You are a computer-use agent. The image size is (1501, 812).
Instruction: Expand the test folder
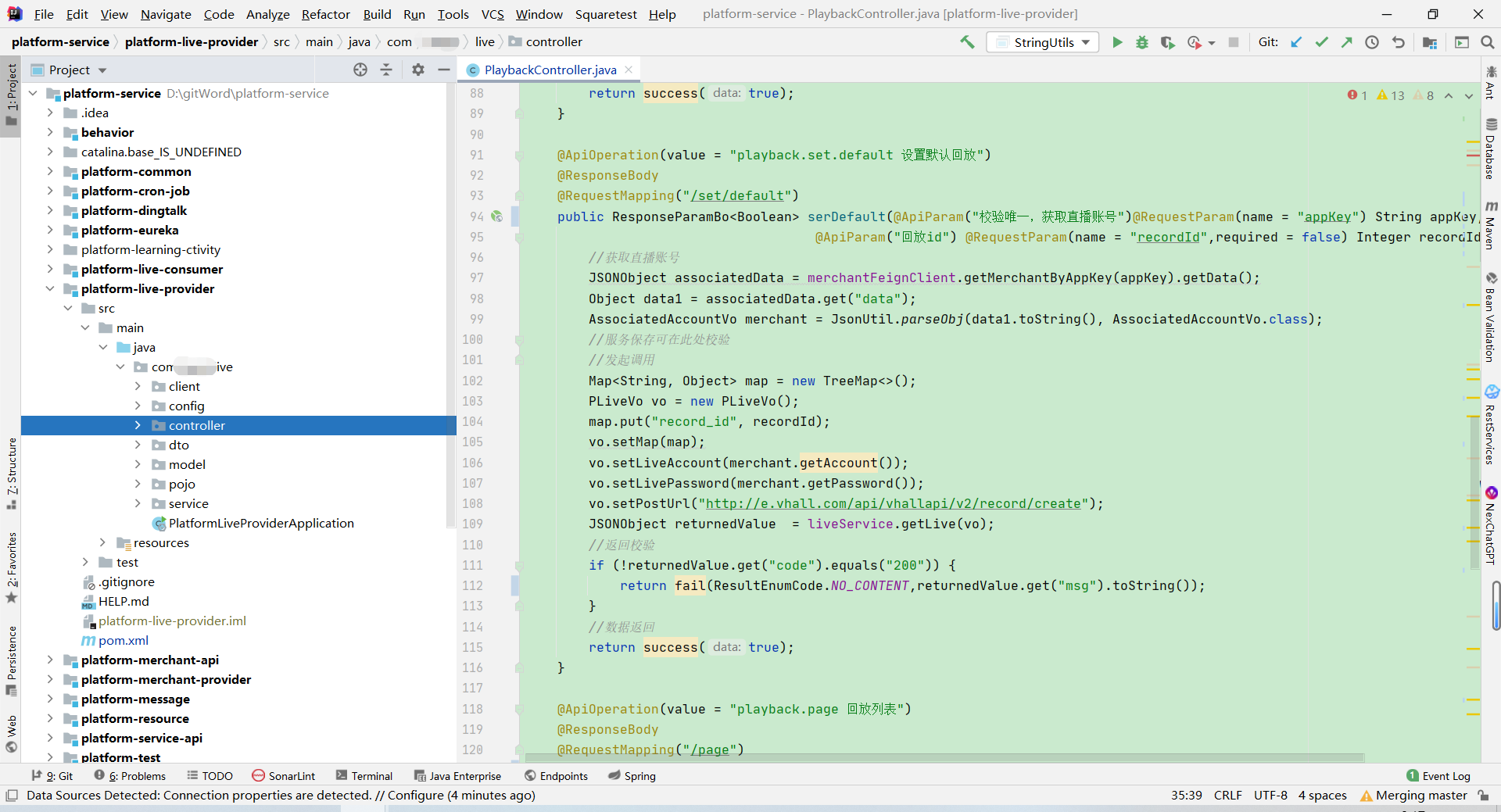(85, 562)
